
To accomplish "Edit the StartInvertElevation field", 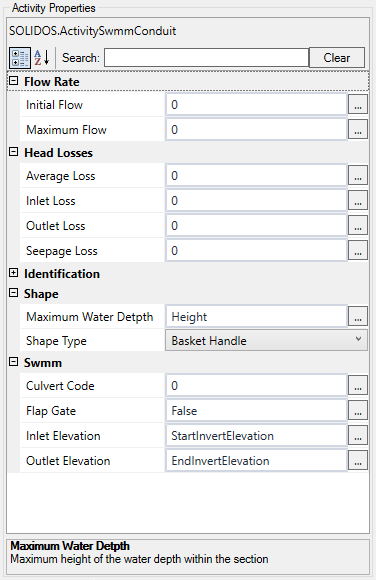I will [x=256, y=436].
